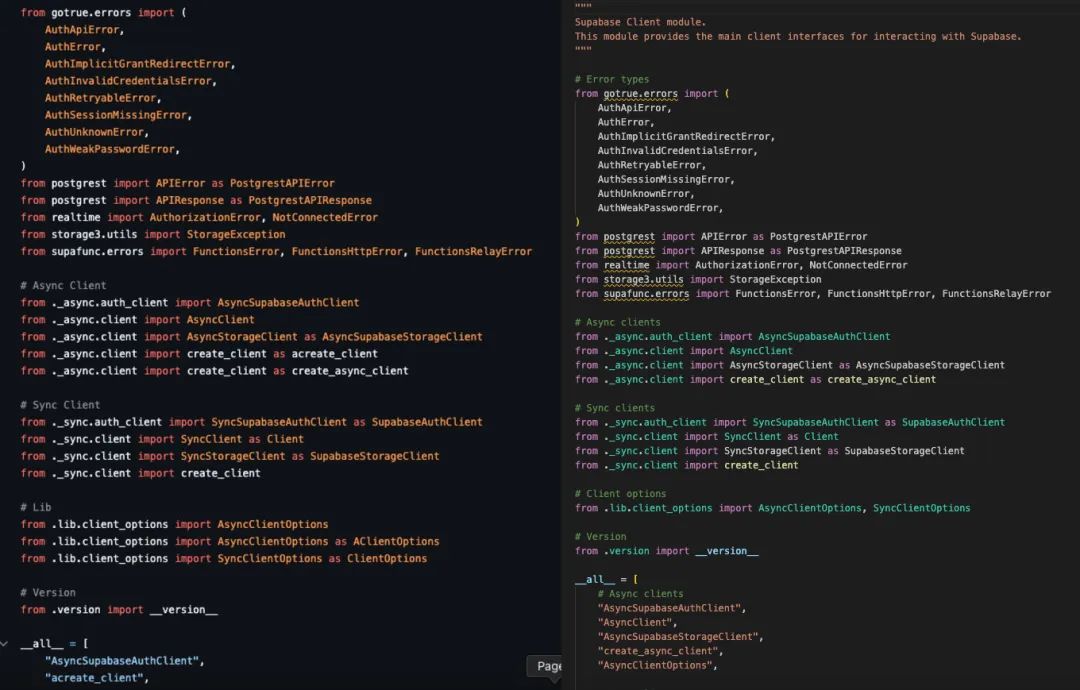The height and width of the screenshot is (690, 1080).
Task: Click AuthImplicitGrantRedirectError in the left pane
Action: click(x=140, y=64)
